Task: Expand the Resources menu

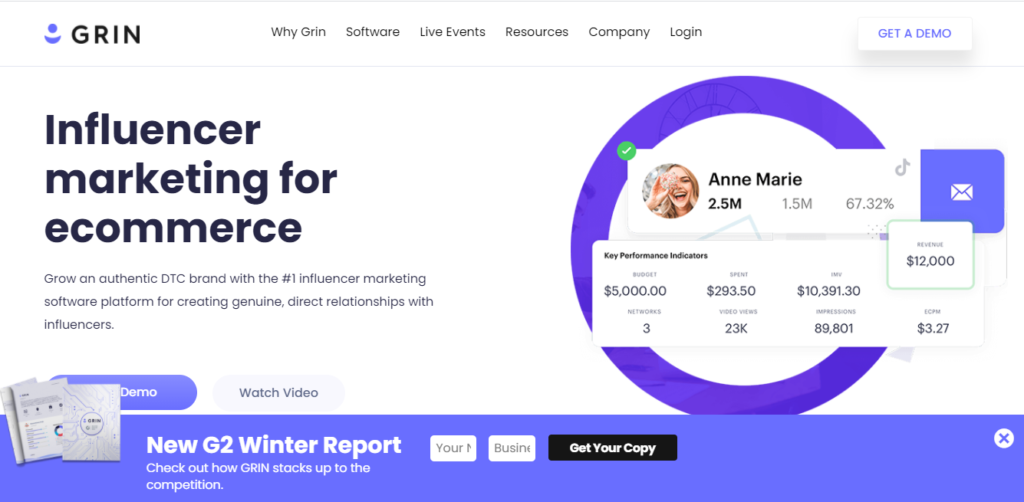Action: click(536, 32)
